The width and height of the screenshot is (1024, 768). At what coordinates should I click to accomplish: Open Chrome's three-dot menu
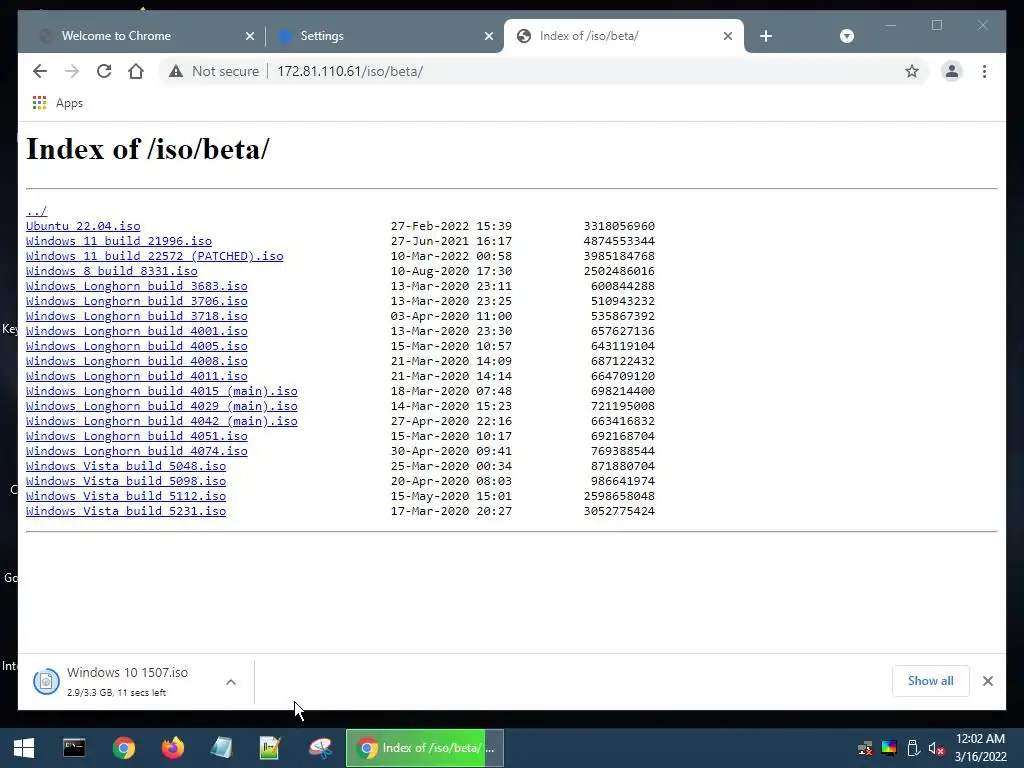pos(984,71)
